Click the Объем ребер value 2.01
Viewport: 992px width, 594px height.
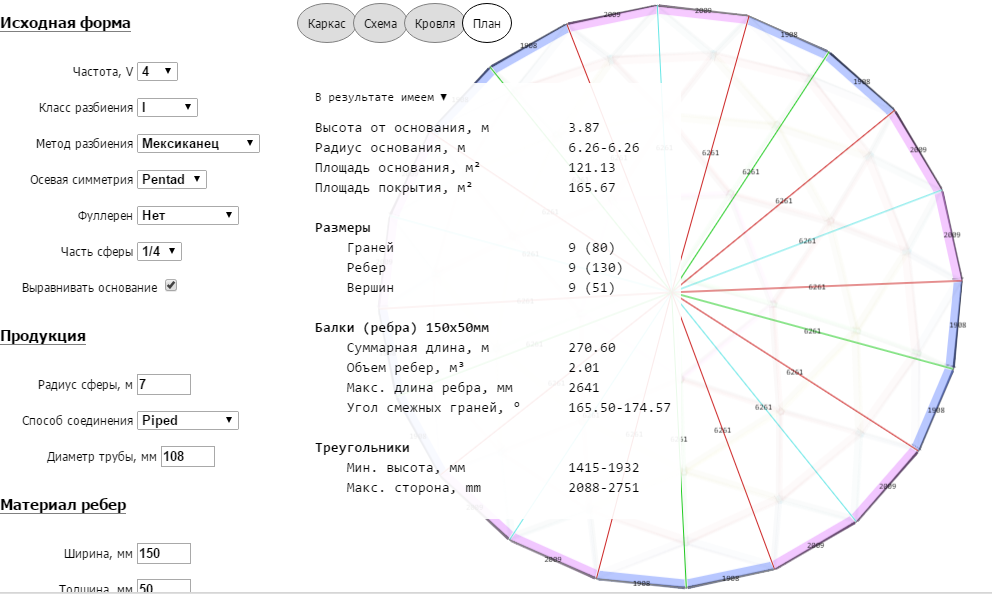click(584, 368)
